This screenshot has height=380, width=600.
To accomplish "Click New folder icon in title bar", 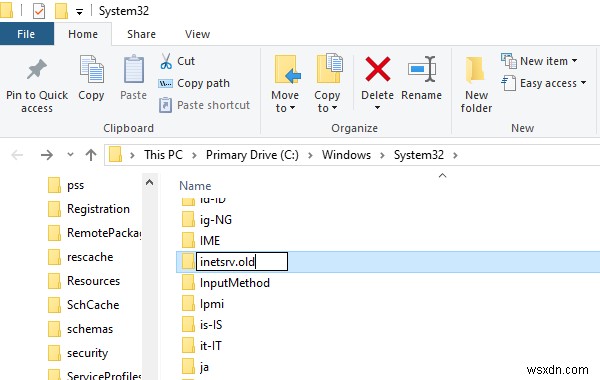I will point(61,11).
